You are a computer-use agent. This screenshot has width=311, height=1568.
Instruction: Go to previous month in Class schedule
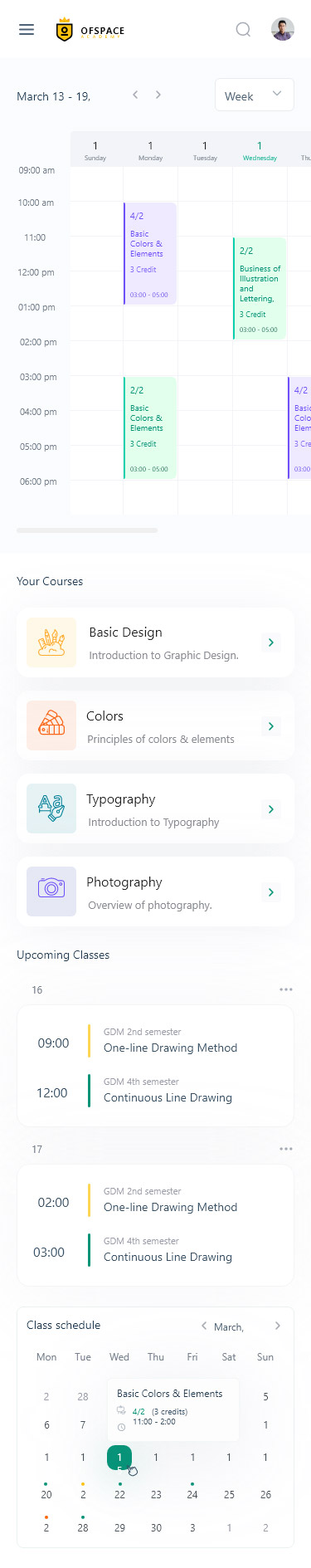tap(204, 1326)
